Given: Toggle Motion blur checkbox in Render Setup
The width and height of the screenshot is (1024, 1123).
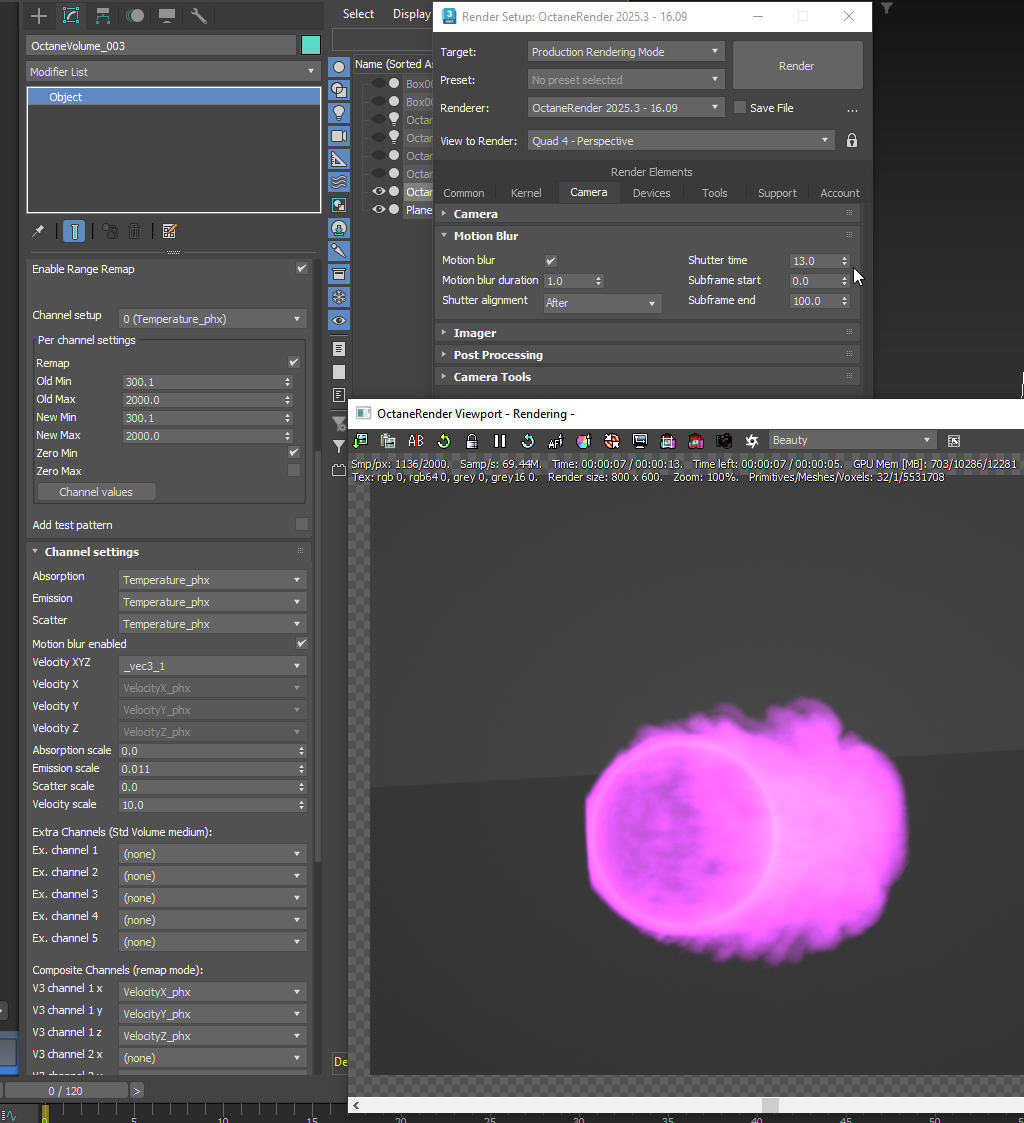Looking at the screenshot, I should tap(551, 261).
